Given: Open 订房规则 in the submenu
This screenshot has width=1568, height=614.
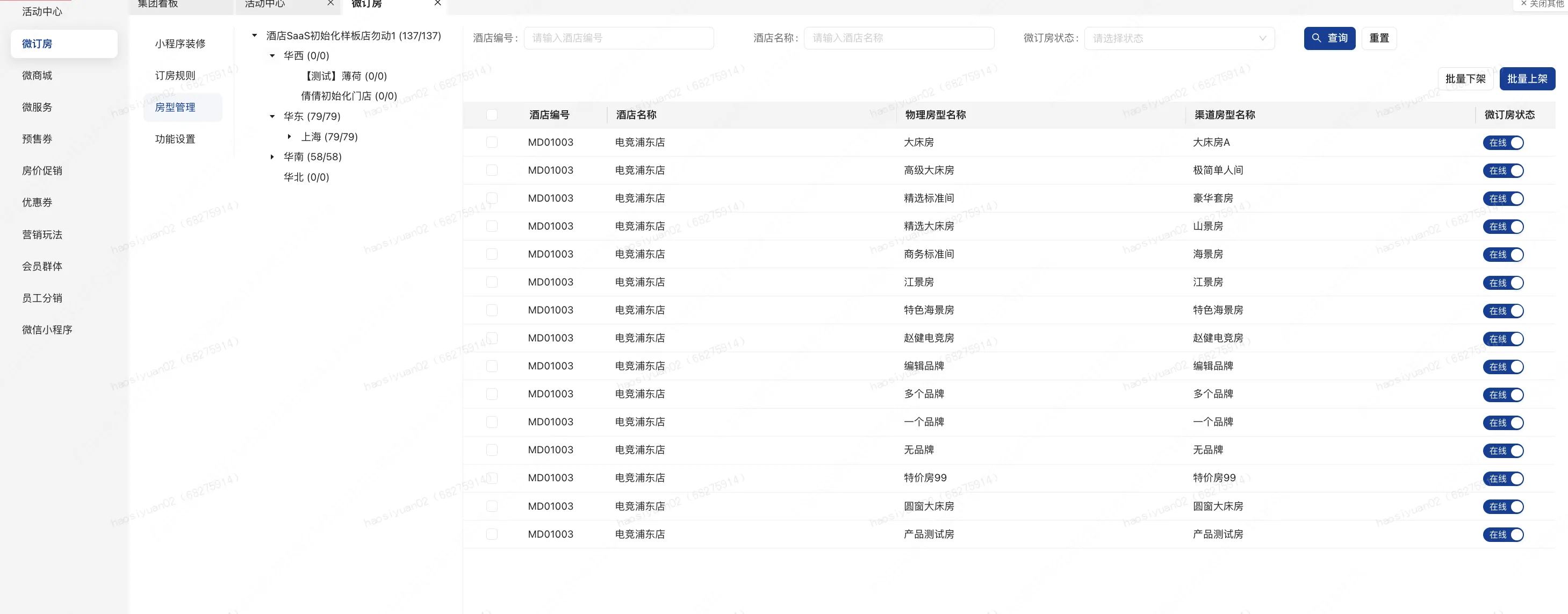Looking at the screenshot, I should (x=175, y=75).
